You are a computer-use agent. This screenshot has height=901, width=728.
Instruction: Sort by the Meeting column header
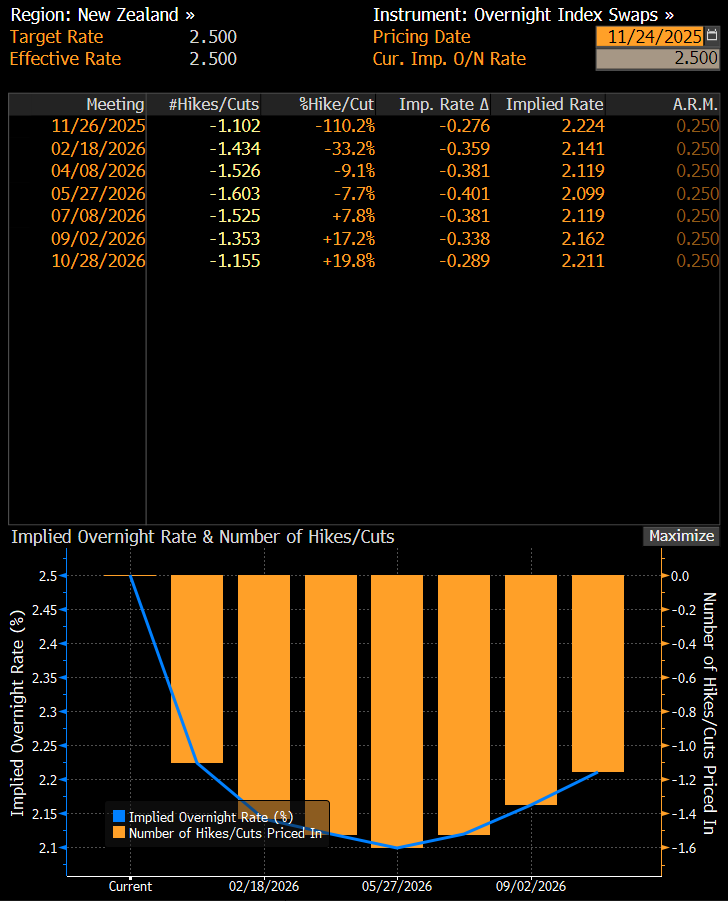click(x=115, y=104)
